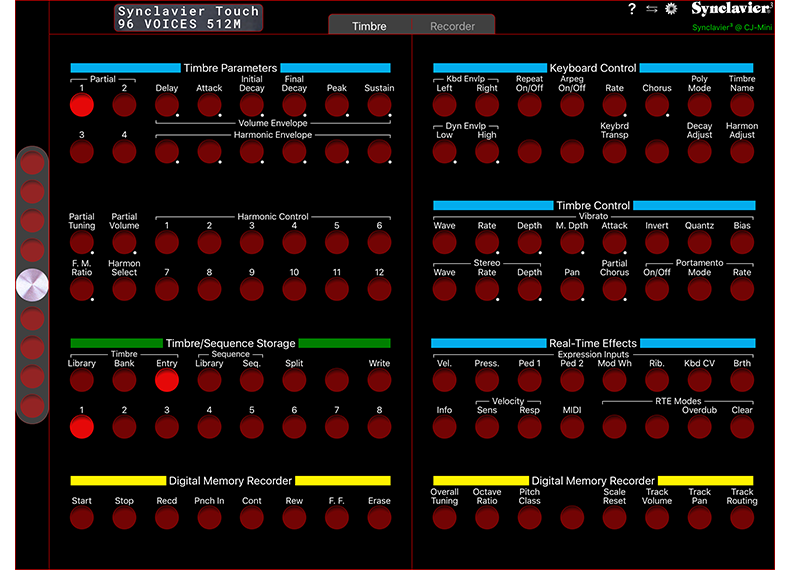Select storage slot 5 button
The height and width of the screenshot is (570, 790).
pyautogui.click(x=251, y=427)
